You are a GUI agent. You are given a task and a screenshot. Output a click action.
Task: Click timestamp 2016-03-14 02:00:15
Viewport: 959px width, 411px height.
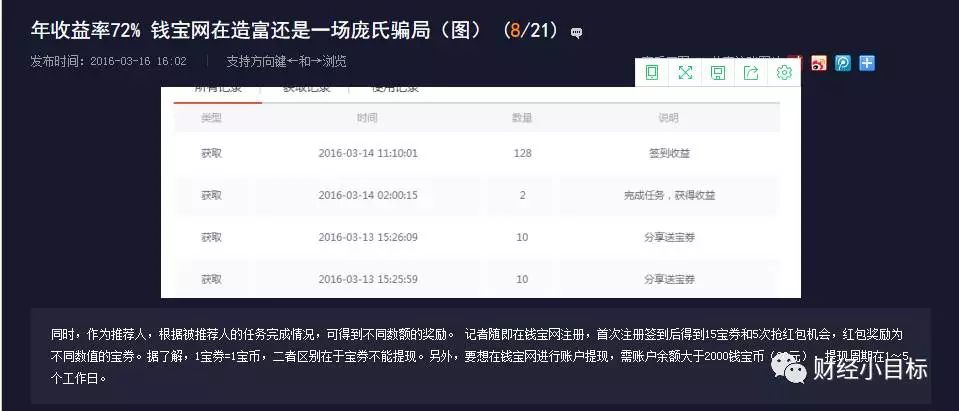pos(368,195)
